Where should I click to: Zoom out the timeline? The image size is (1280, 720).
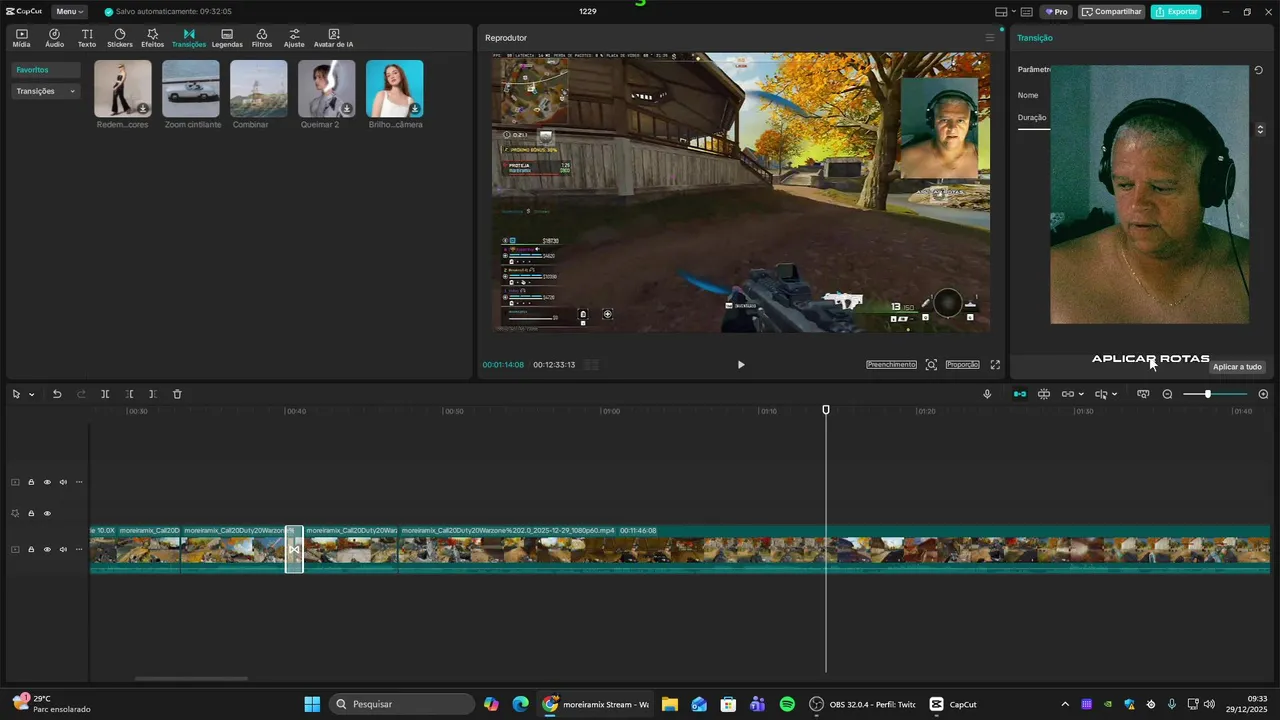coord(1167,394)
